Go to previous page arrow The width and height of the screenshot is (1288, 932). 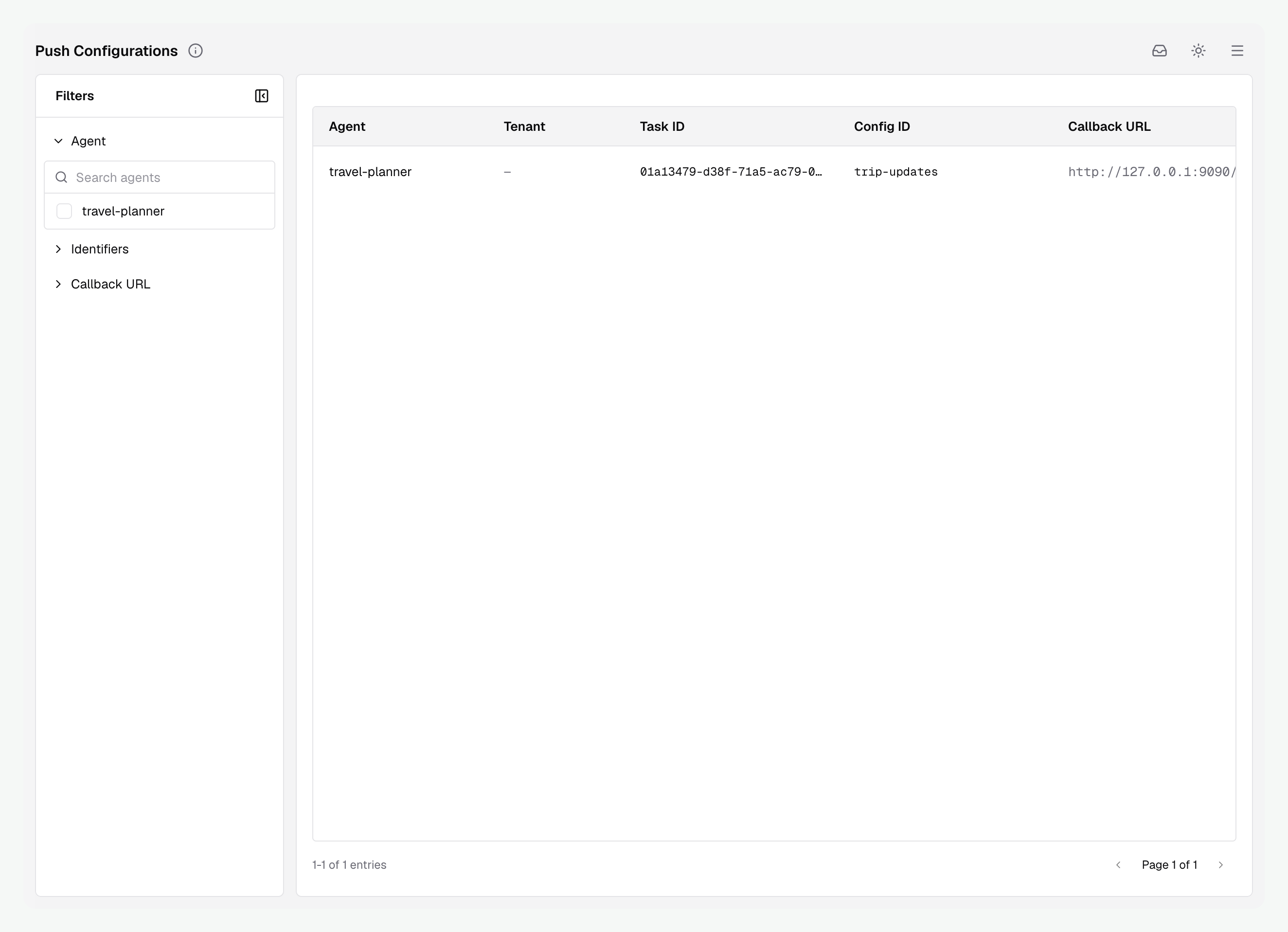point(1118,864)
